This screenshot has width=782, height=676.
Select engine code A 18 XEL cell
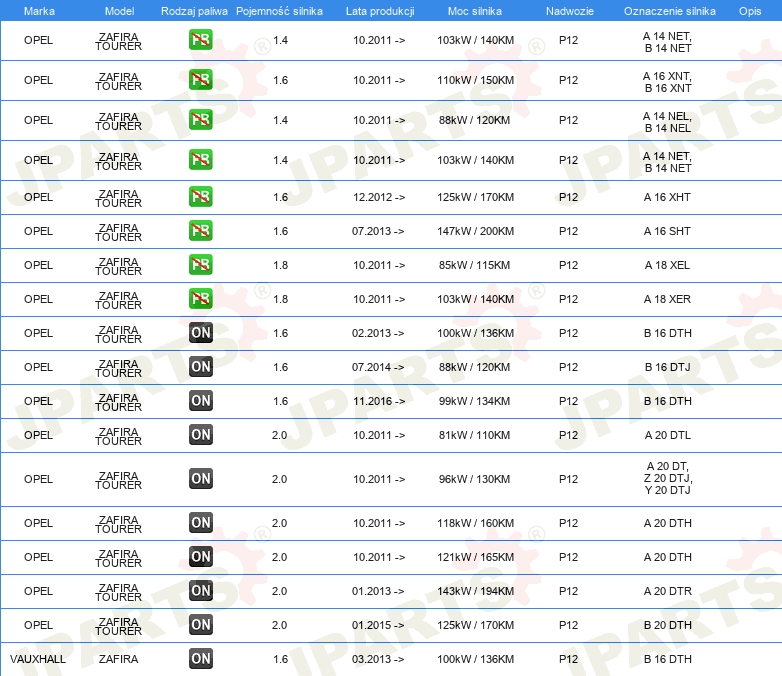point(667,265)
